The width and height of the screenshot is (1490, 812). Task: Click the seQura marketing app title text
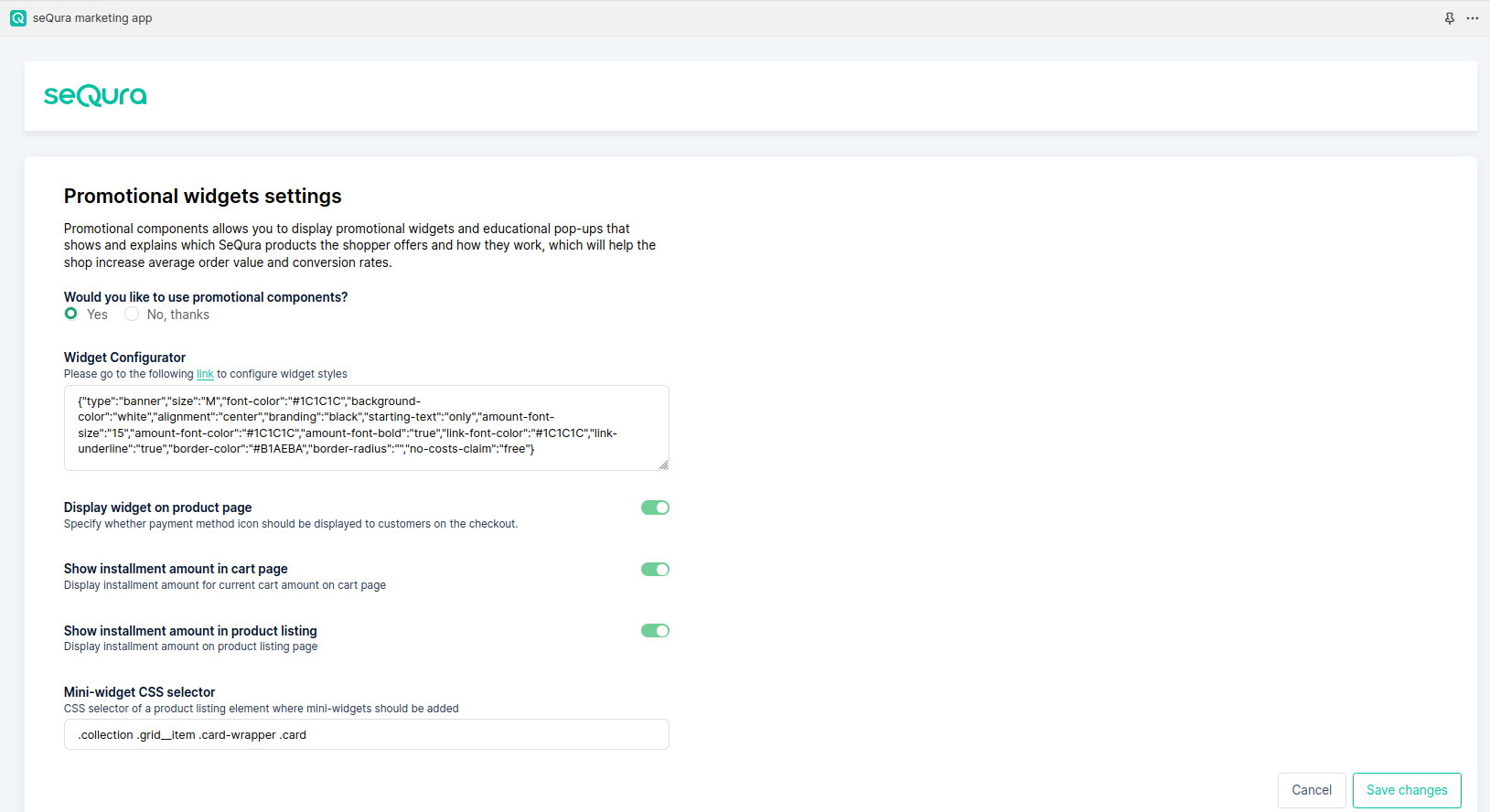92,18
